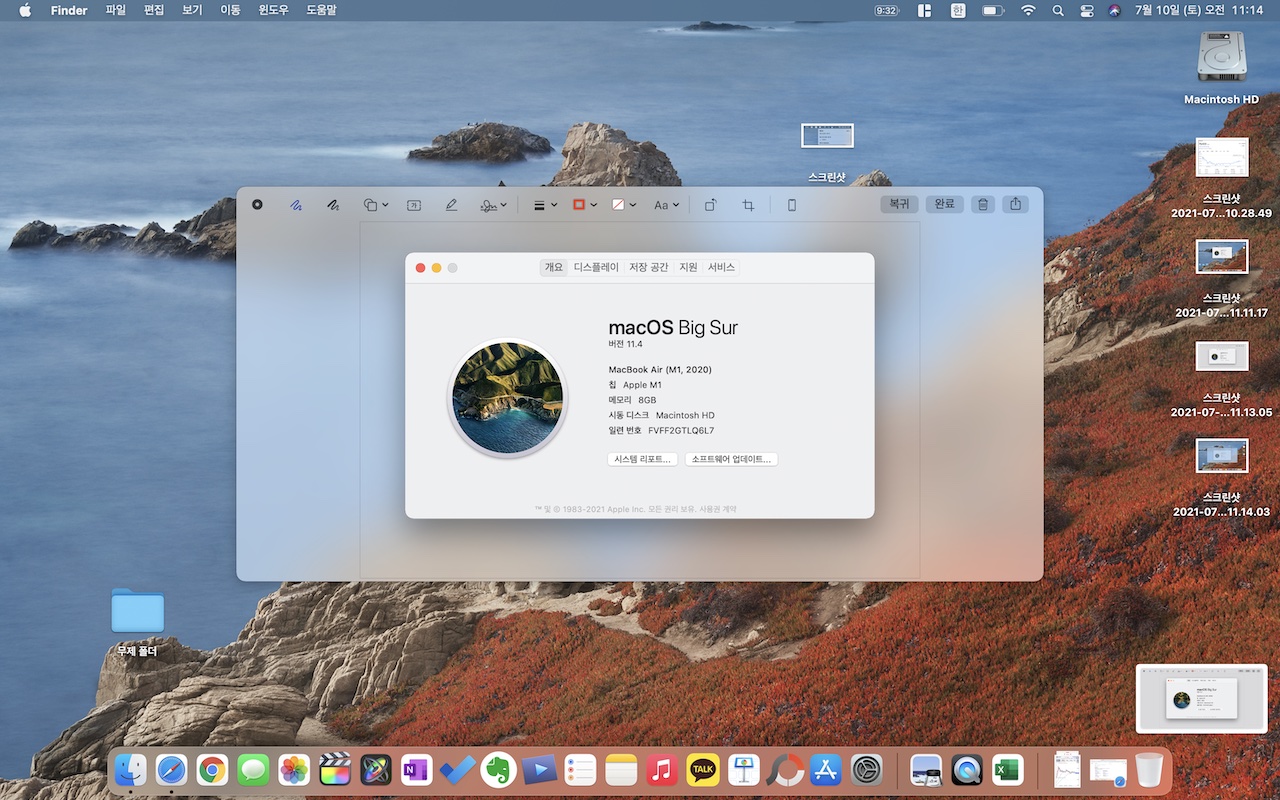Click the Spotlight search icon in menu bar
The width and height of the screenshot is (1280, 800).
(x=1058, y=10)
